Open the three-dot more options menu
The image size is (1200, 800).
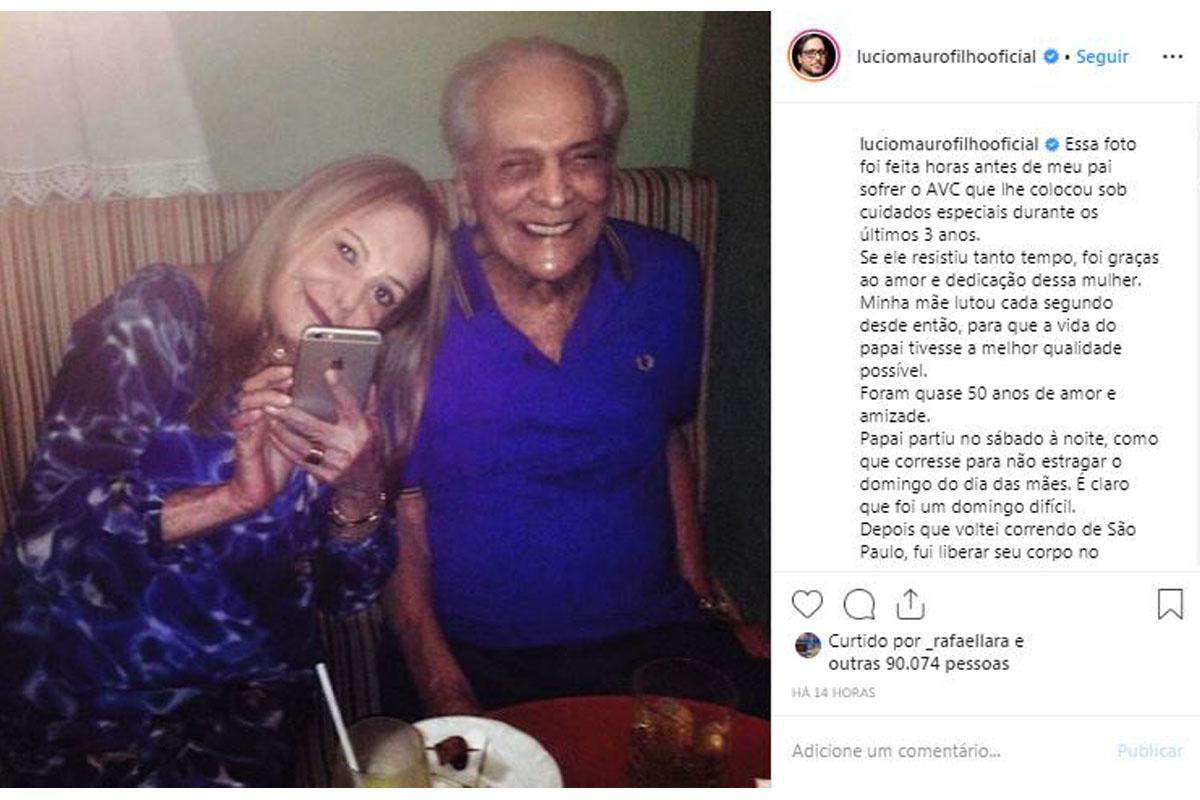pos(1172,57)
